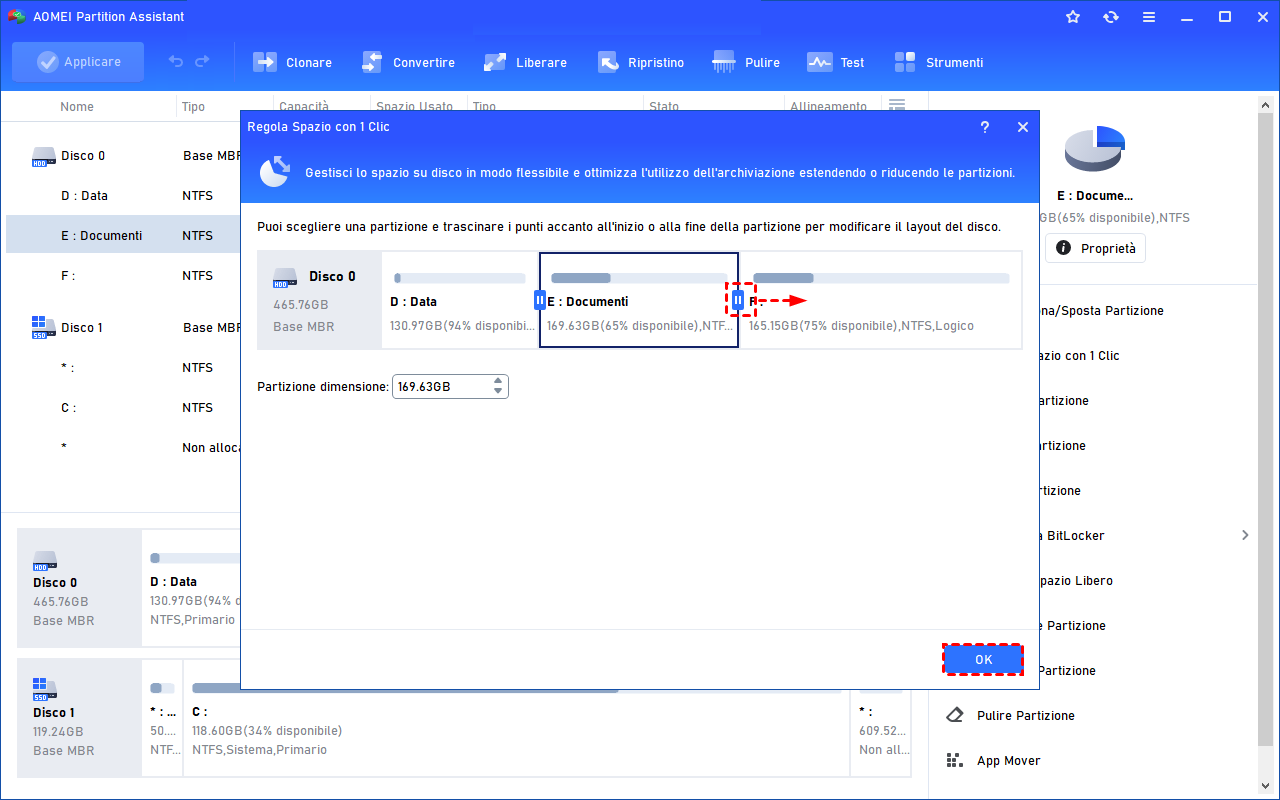This screenshot has height=800, width=1280.
Task: Click the Stato column header
Action: 664,107
